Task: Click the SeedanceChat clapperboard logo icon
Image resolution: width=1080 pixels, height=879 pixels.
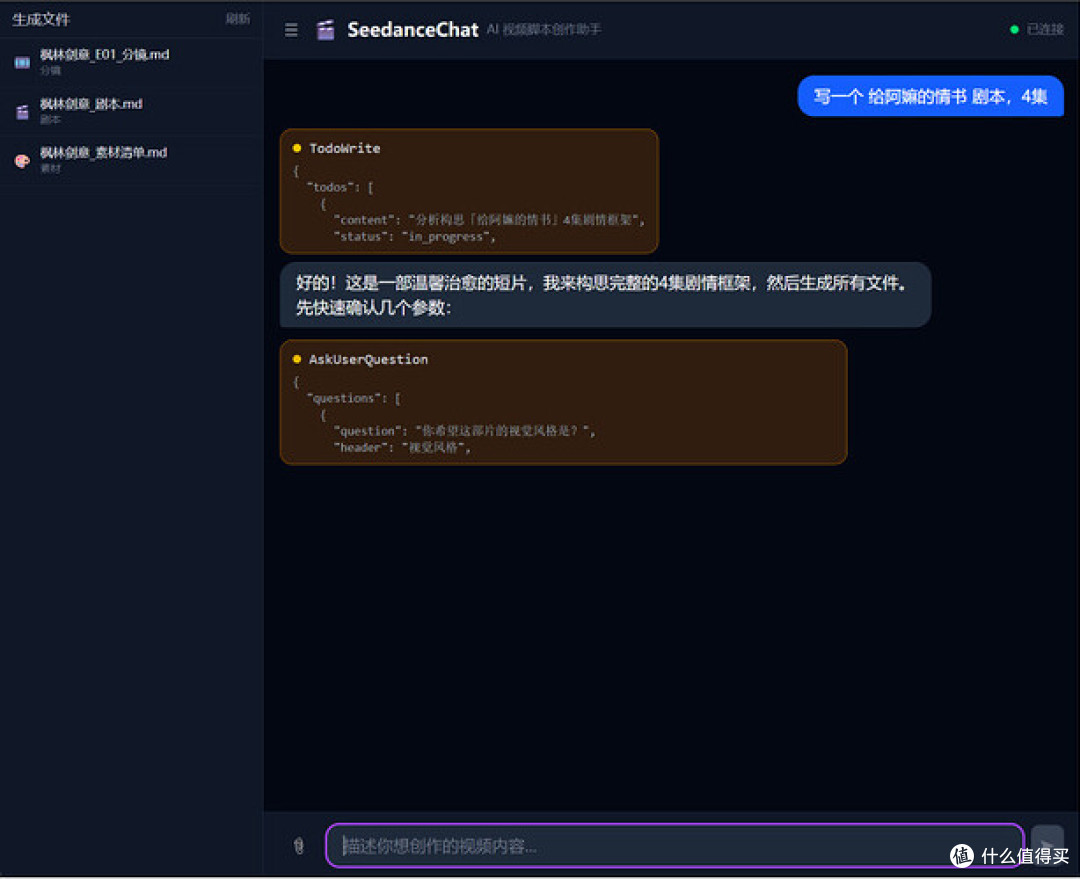Action: click(x=326, y=30)
